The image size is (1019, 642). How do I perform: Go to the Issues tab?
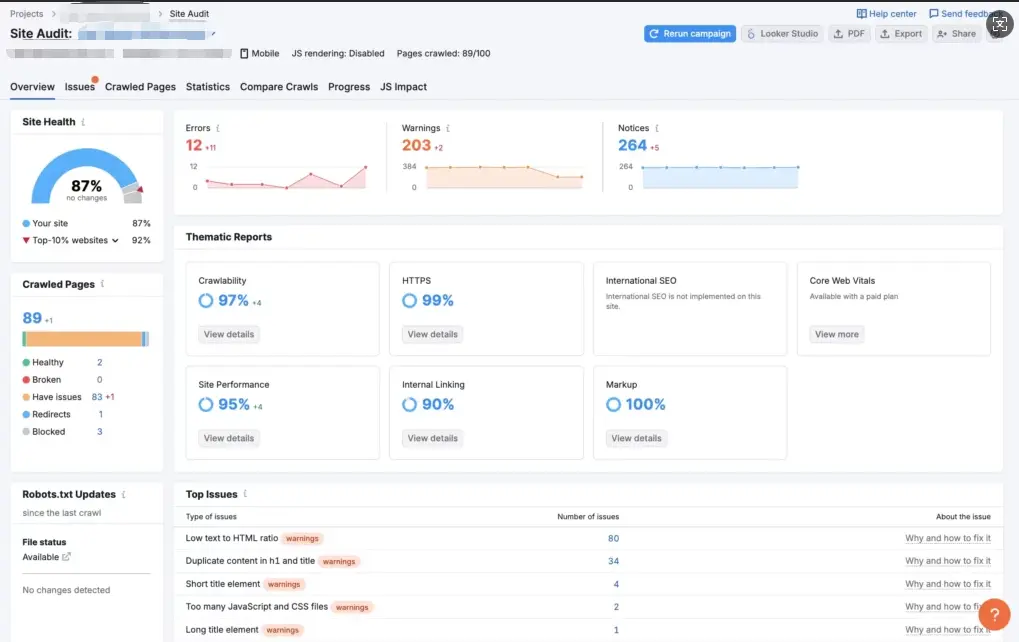pos(79,87)
